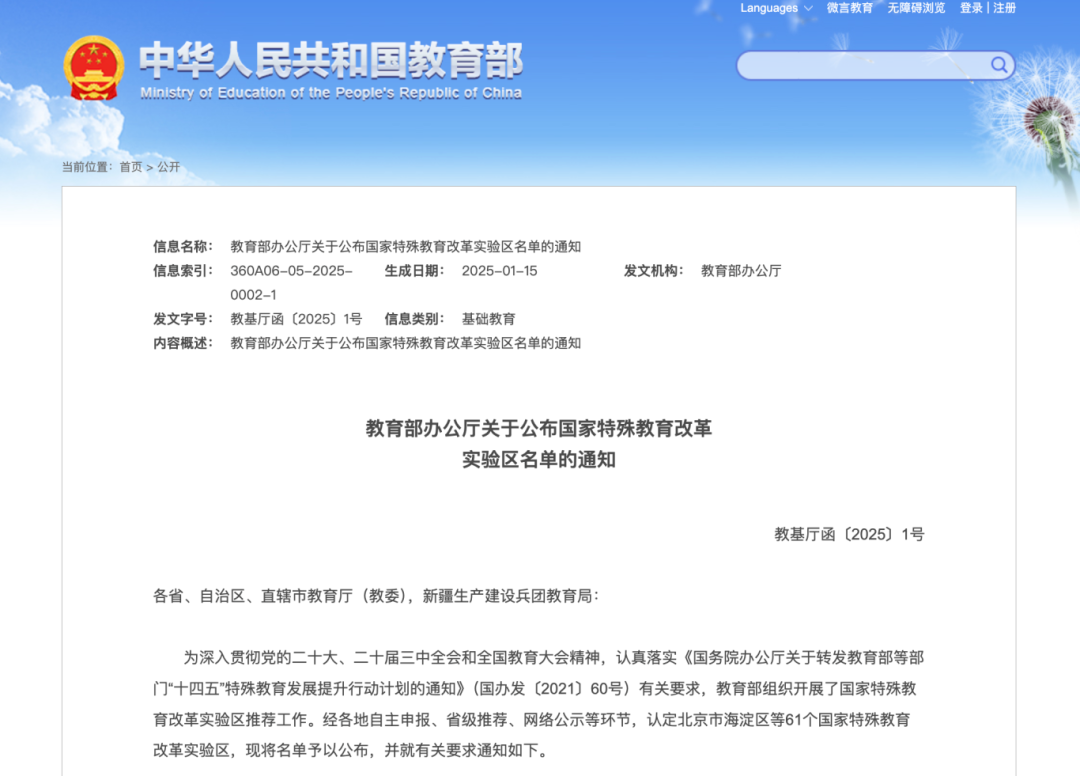Viewport: 1080px width, 776px height.
Task: Click the bold centered article headline
Action: (538, 444)
